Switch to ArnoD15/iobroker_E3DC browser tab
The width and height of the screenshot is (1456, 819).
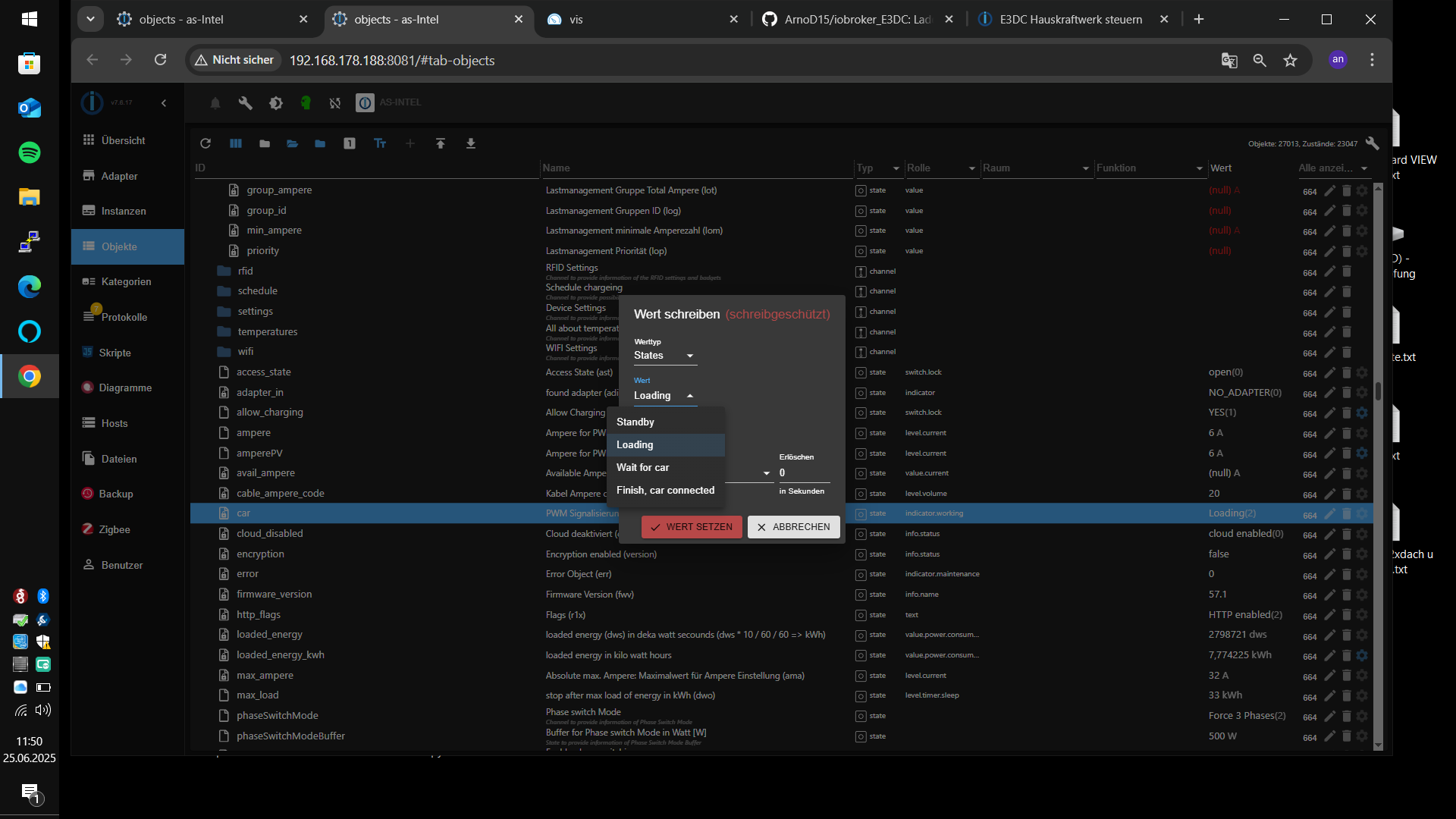click(x=857, y=20)
